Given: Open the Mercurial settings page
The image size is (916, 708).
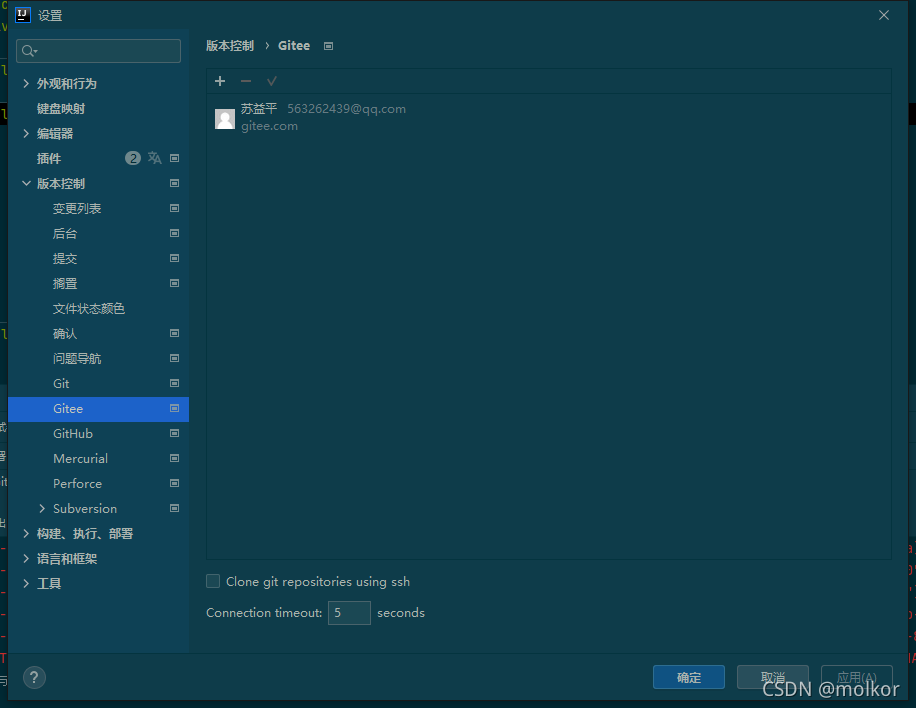Looking at the screenshot, I should pyautogui.click(x=81, y=459).
